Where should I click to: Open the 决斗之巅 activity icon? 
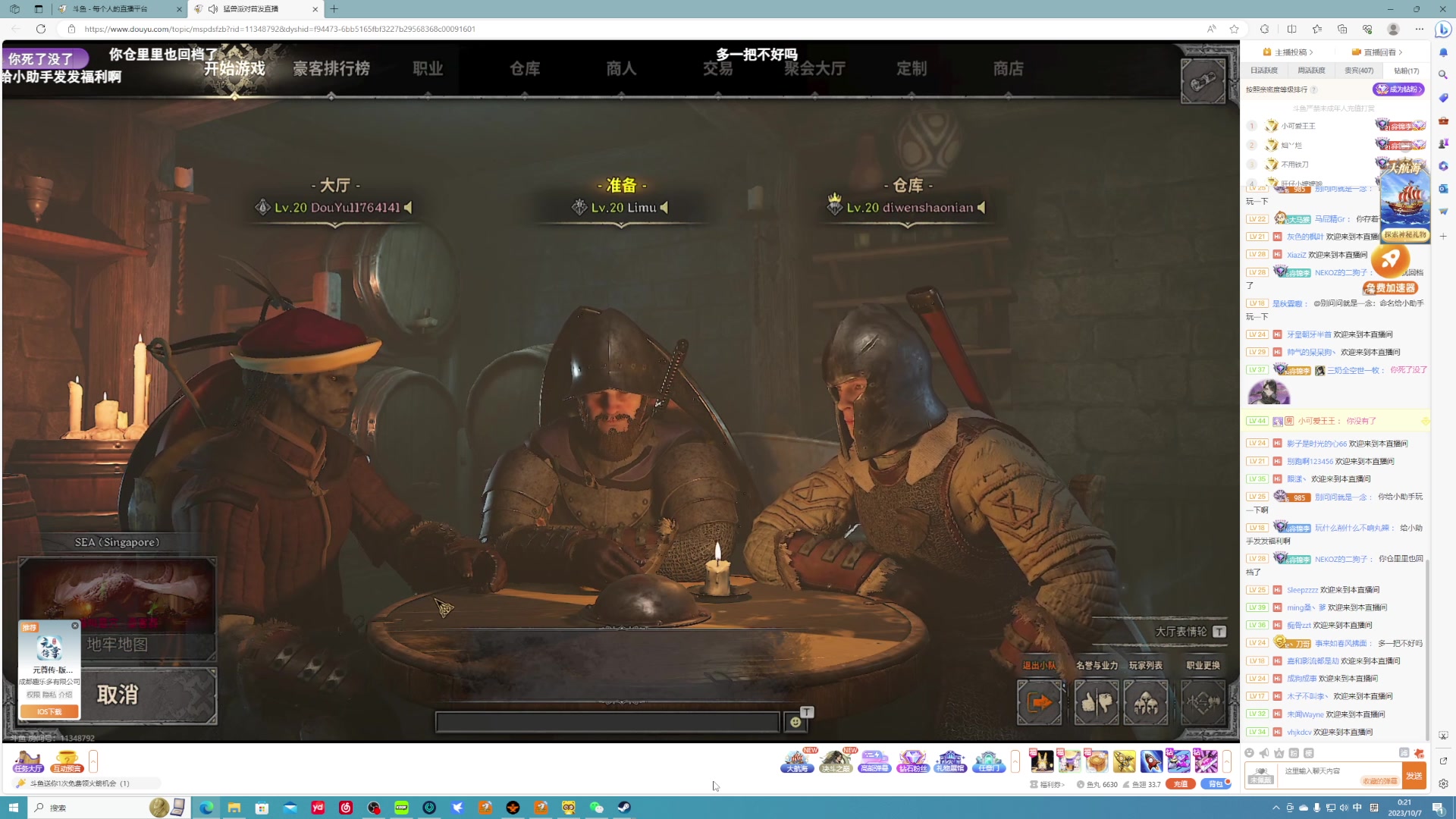[x=836, y=761]
